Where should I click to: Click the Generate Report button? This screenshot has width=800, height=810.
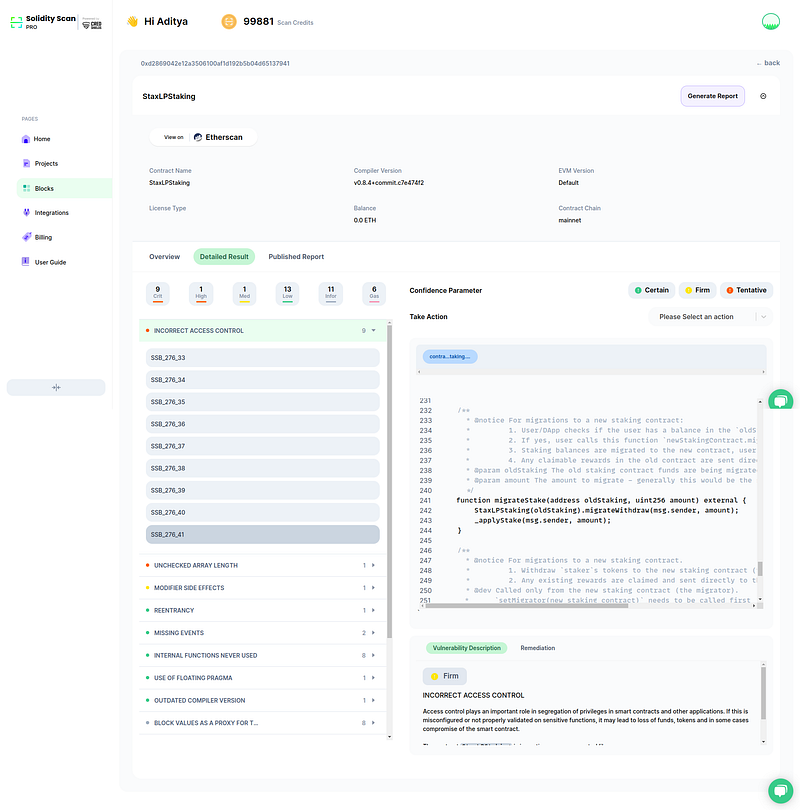[713, 96]
